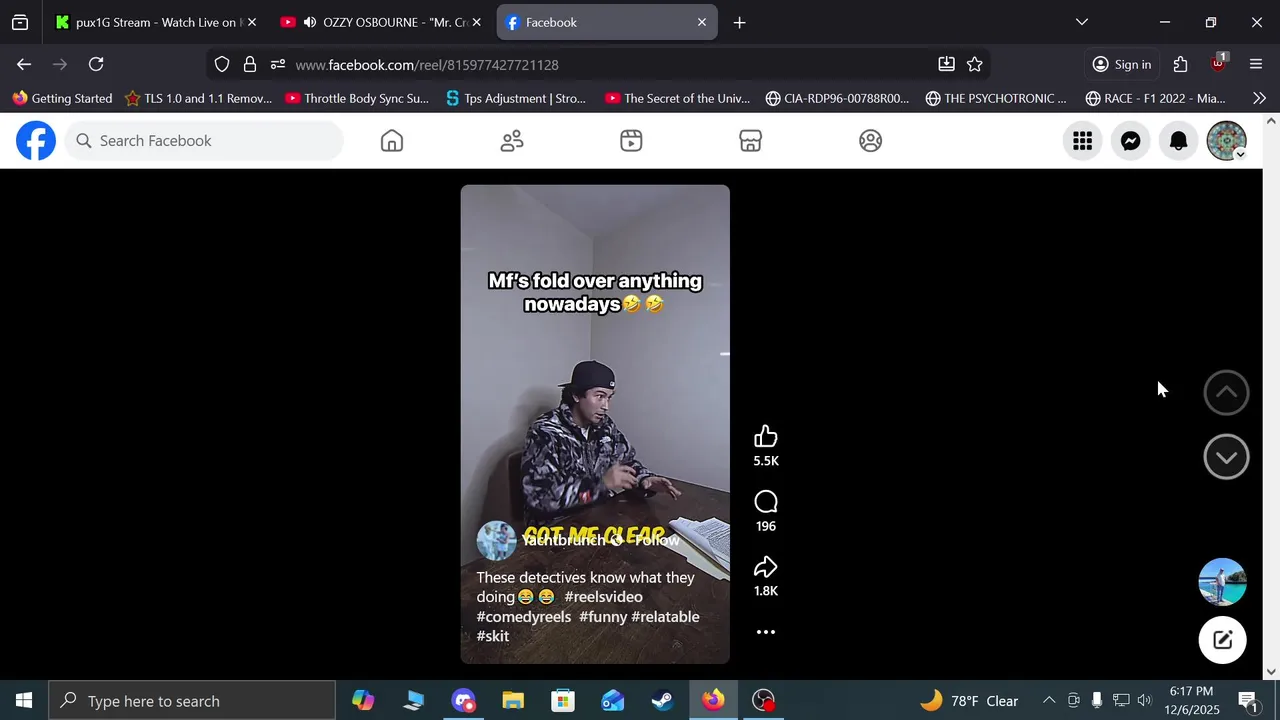The width and height of the screenshot is (1280, 720).
Task: Open the Facebook menu grid icon
Action: coord(1083,141)
